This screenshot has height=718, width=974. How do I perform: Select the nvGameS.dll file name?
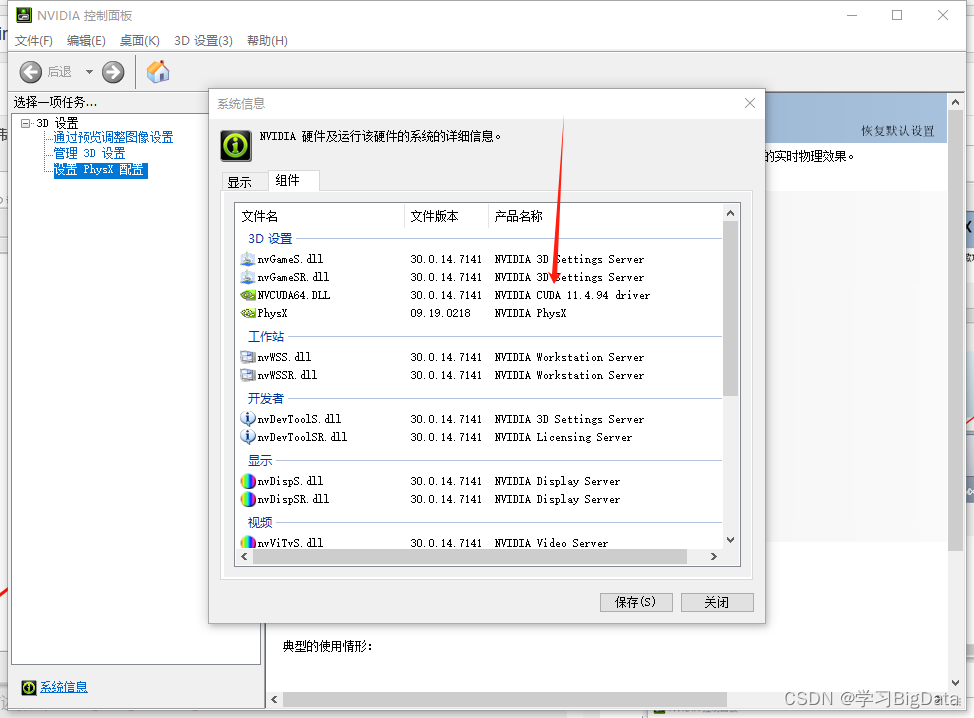click(x=290, y=259)
